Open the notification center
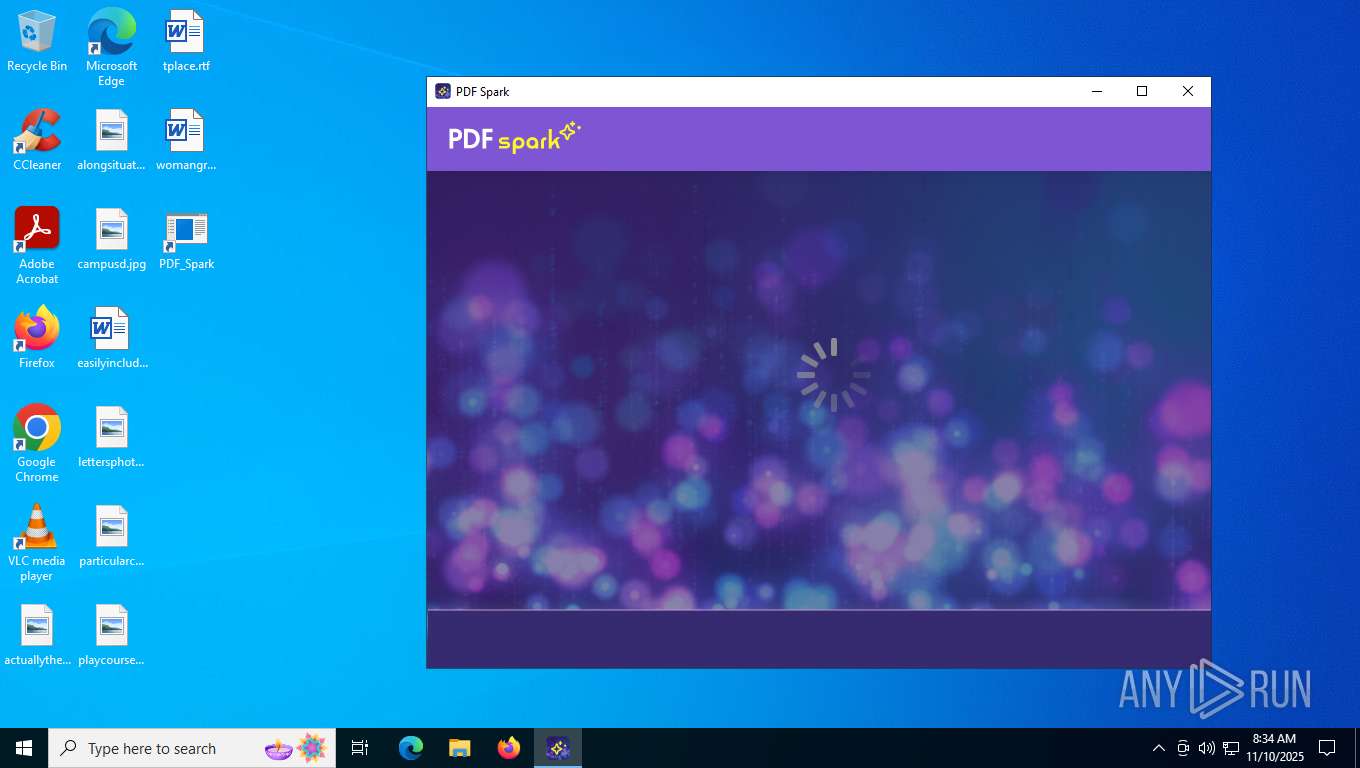 coord(1327,748)
